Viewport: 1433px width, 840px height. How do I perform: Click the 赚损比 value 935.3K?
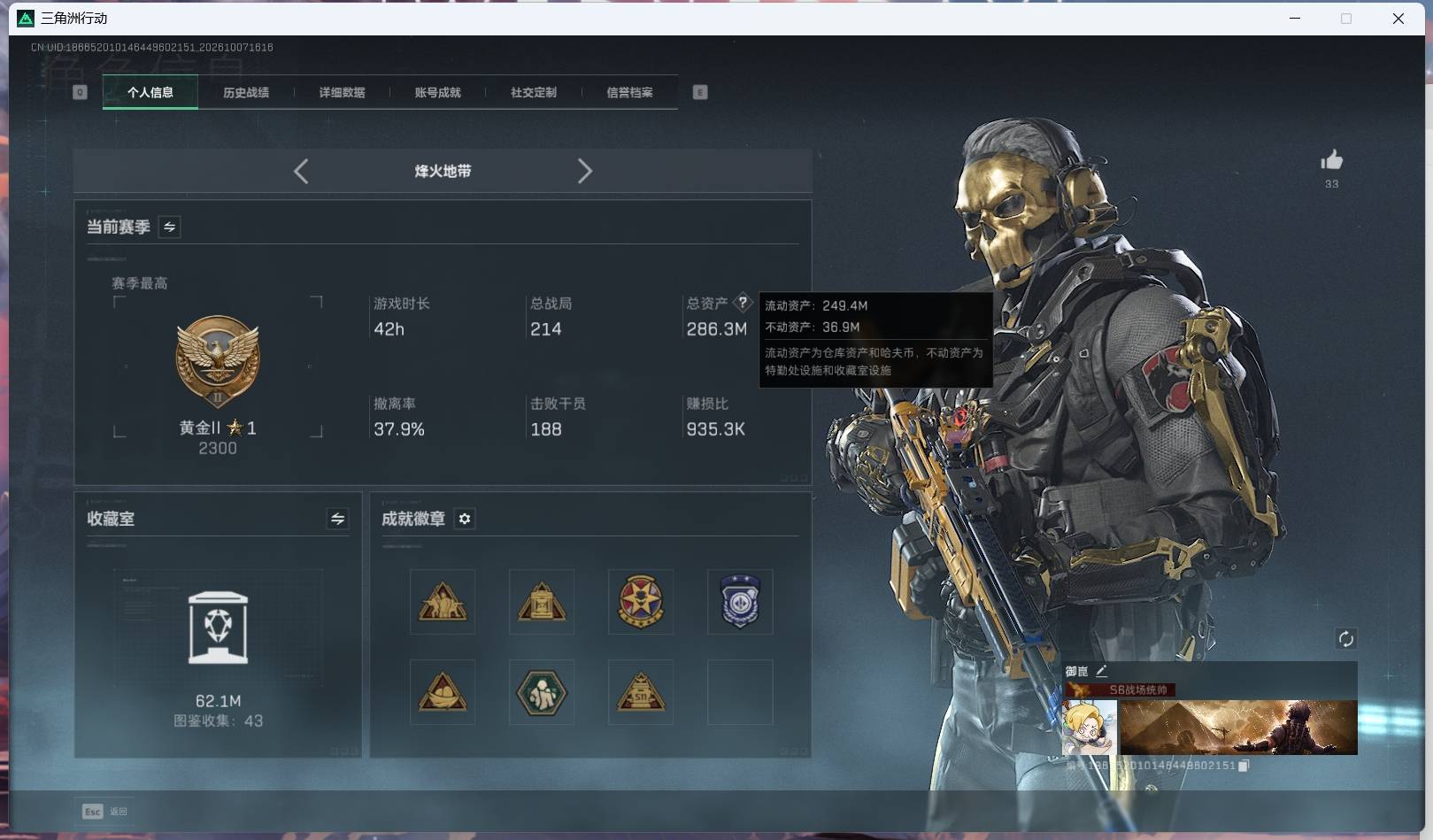click(x=716, y=429)
